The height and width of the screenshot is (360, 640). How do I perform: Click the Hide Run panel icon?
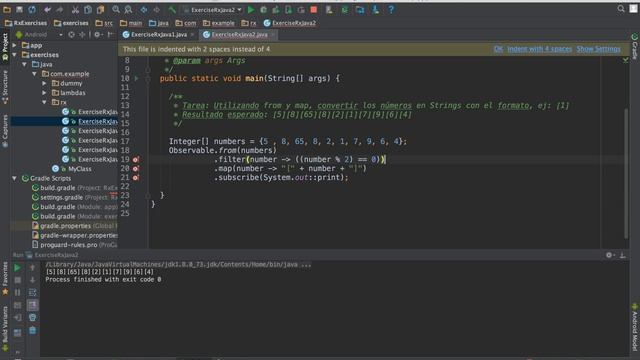623,255
